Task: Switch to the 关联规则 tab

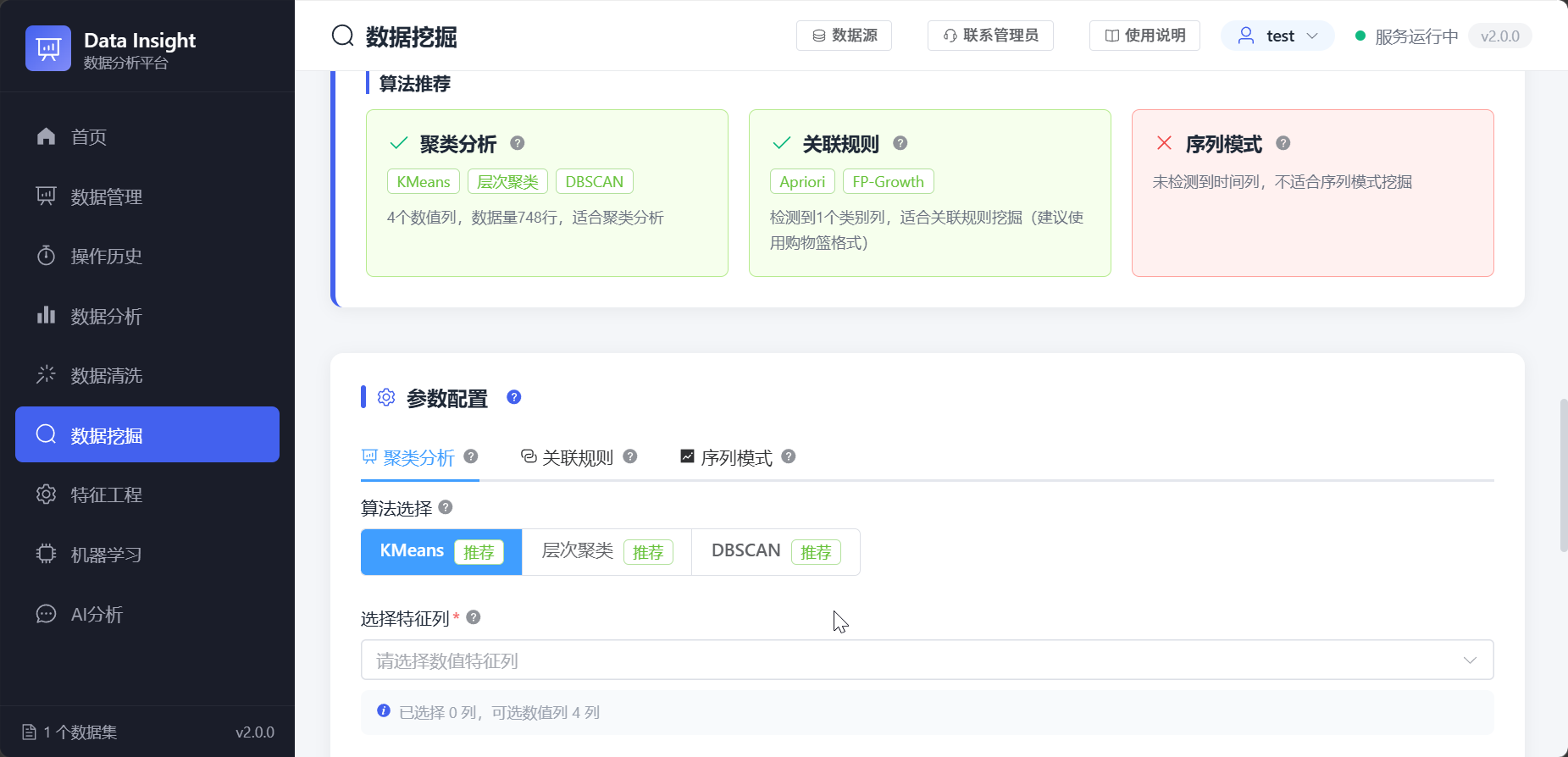Action: click(x=579, y=457)
